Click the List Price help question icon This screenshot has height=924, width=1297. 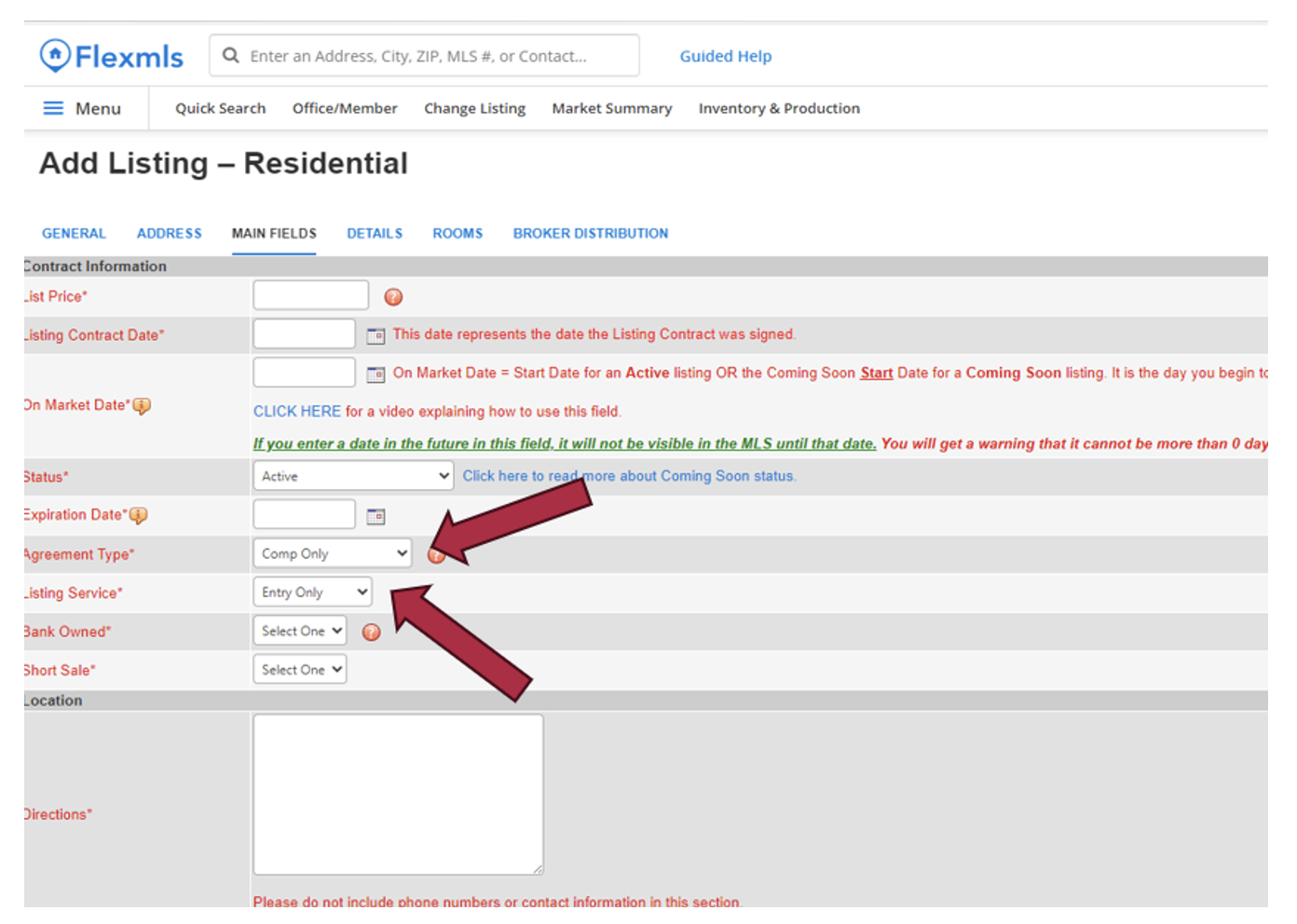393,297
